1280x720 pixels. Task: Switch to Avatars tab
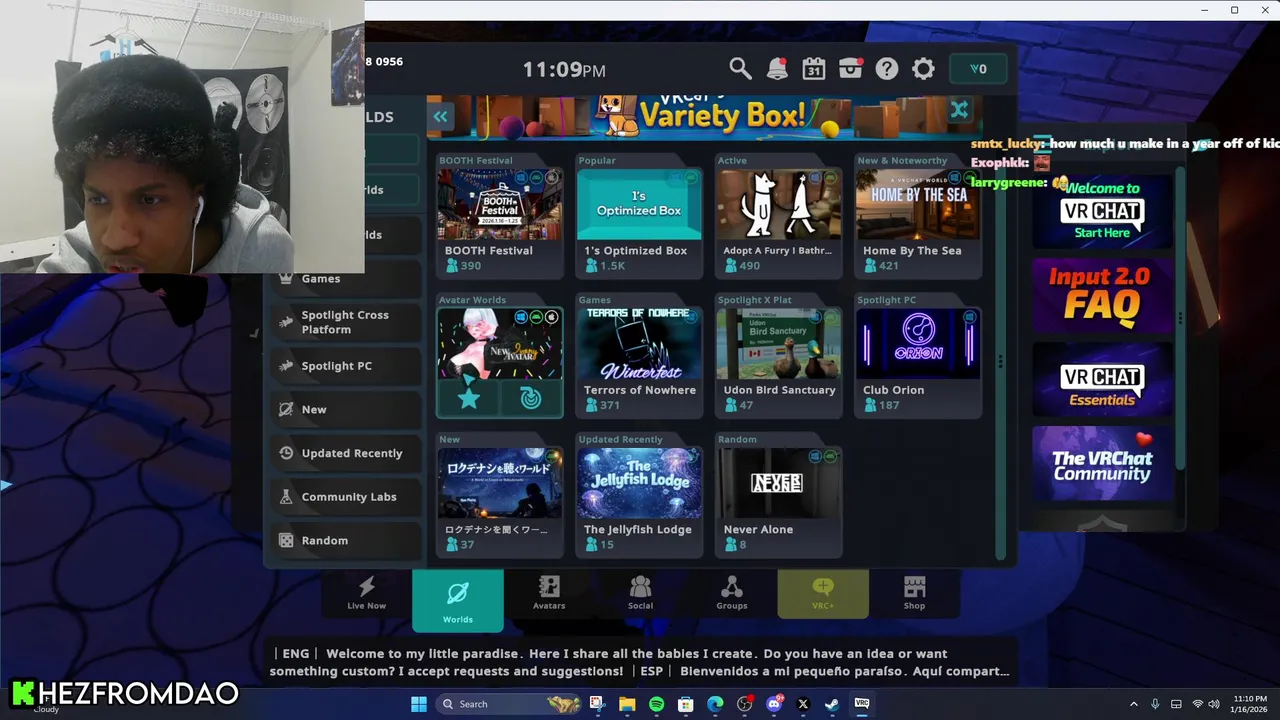(x=549, y=592)
